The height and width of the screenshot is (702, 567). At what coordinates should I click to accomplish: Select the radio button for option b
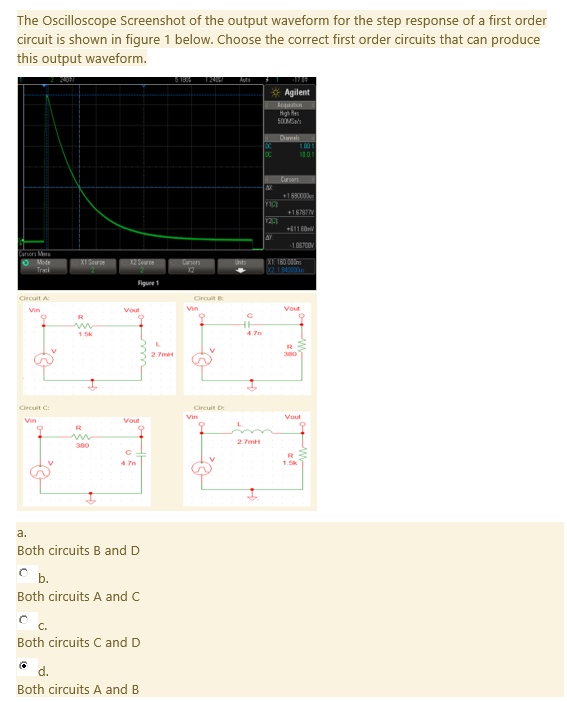click(24, 572)
